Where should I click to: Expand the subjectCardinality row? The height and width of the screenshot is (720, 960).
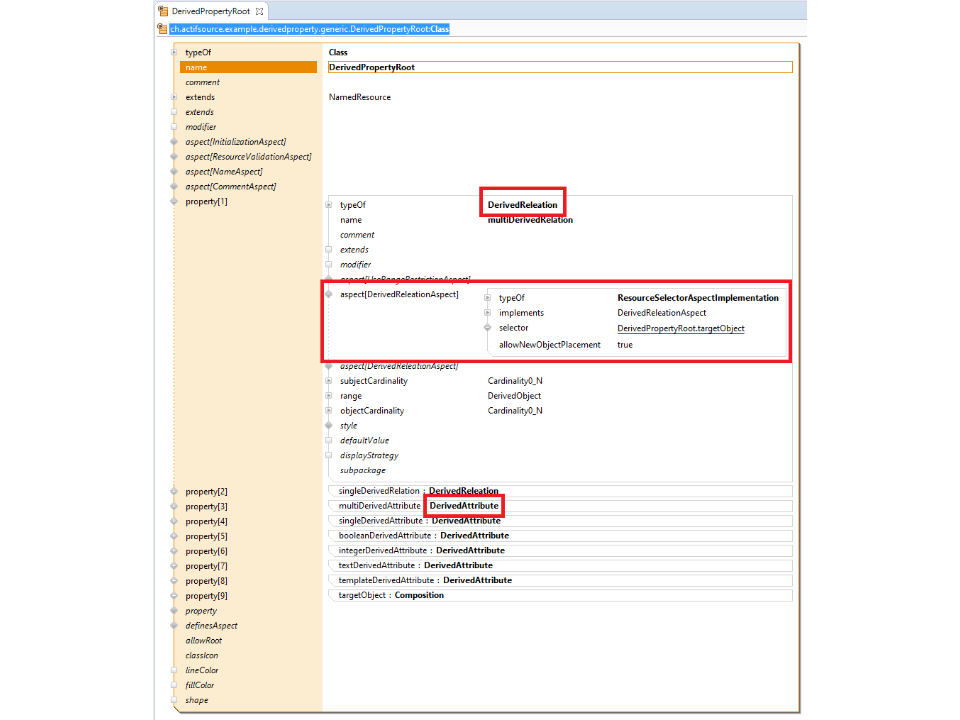pyautogui.click(x=328, y=381)
